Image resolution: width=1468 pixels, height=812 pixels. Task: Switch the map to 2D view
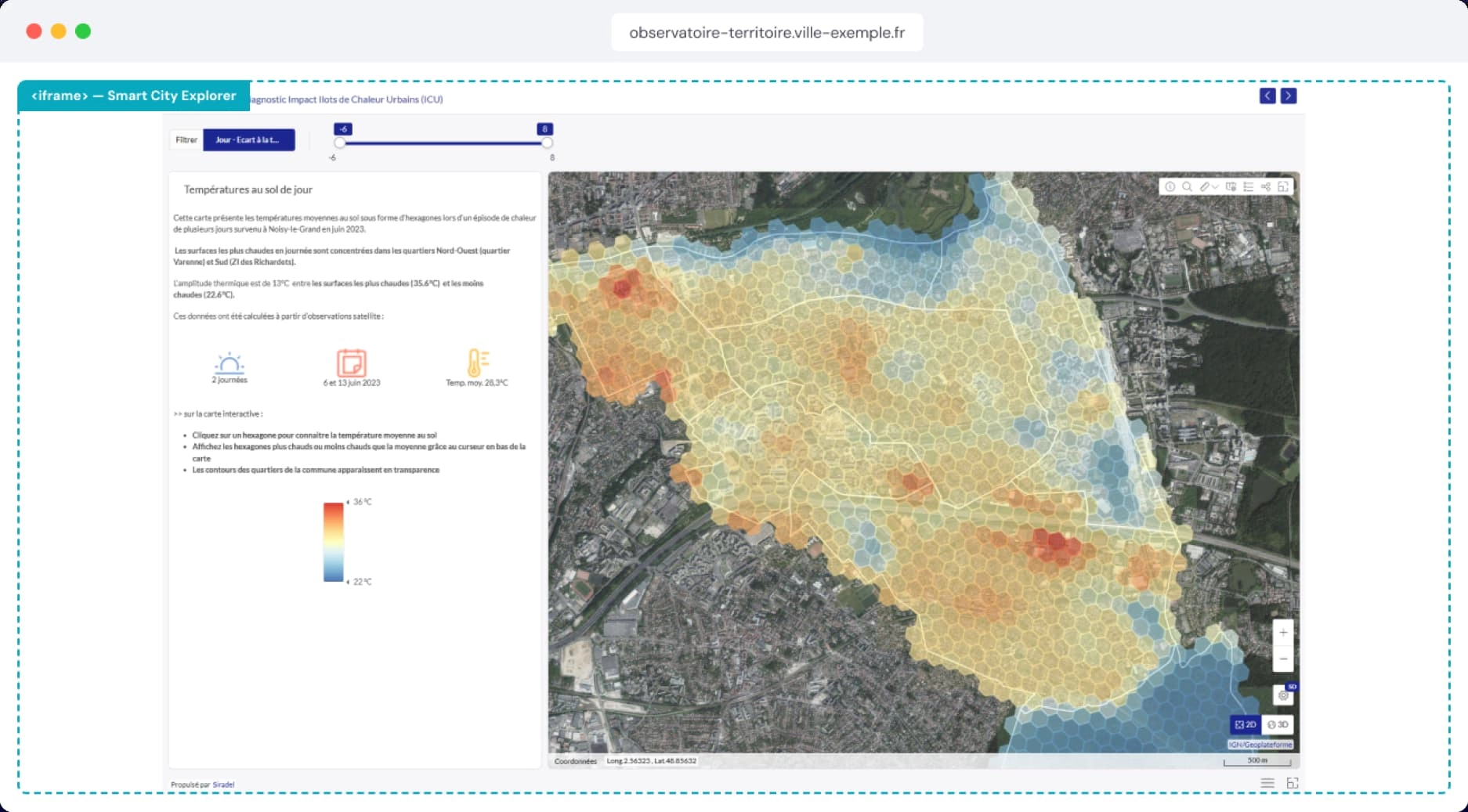click(1246, 724)
